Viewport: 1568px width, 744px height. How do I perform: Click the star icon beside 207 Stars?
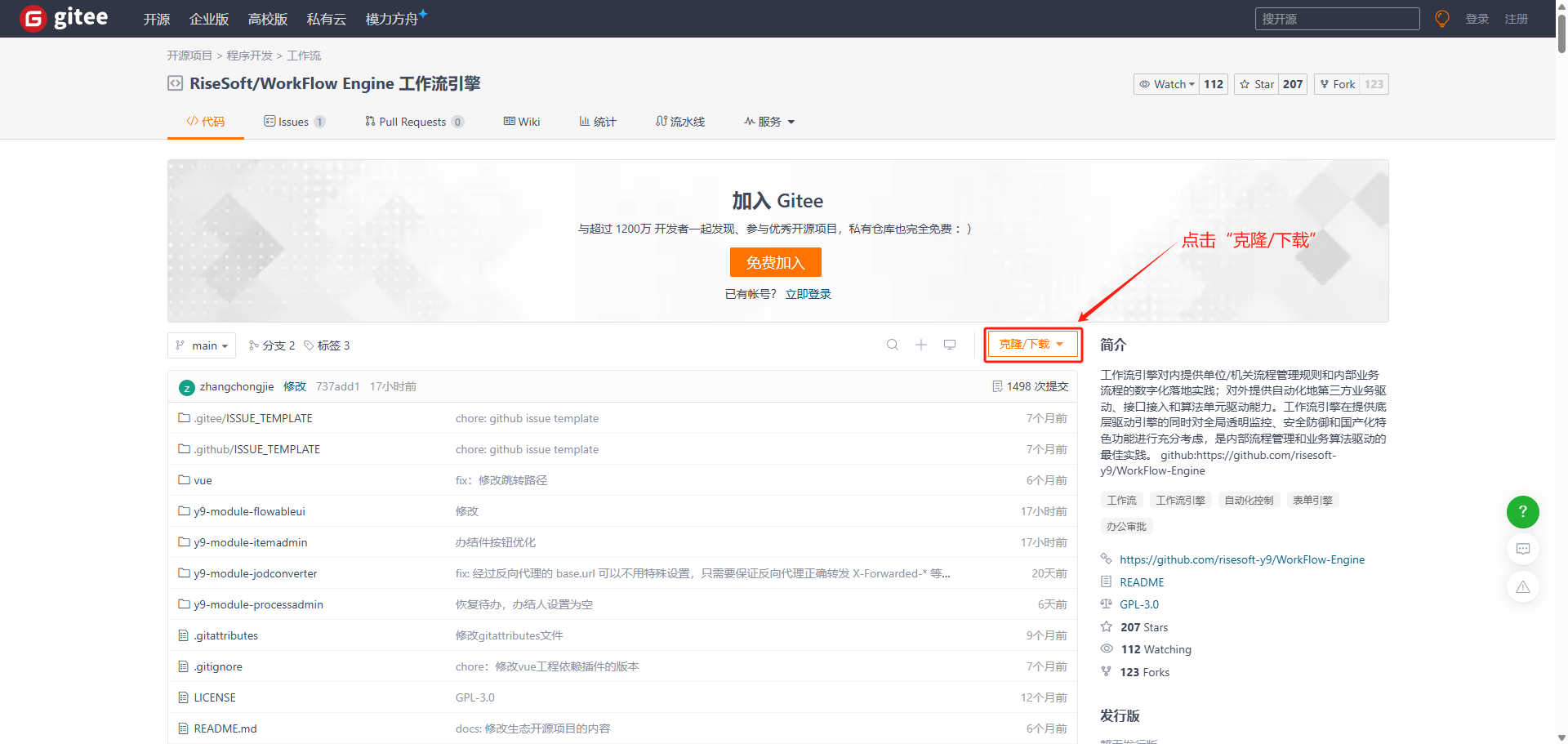point(1107,626)
